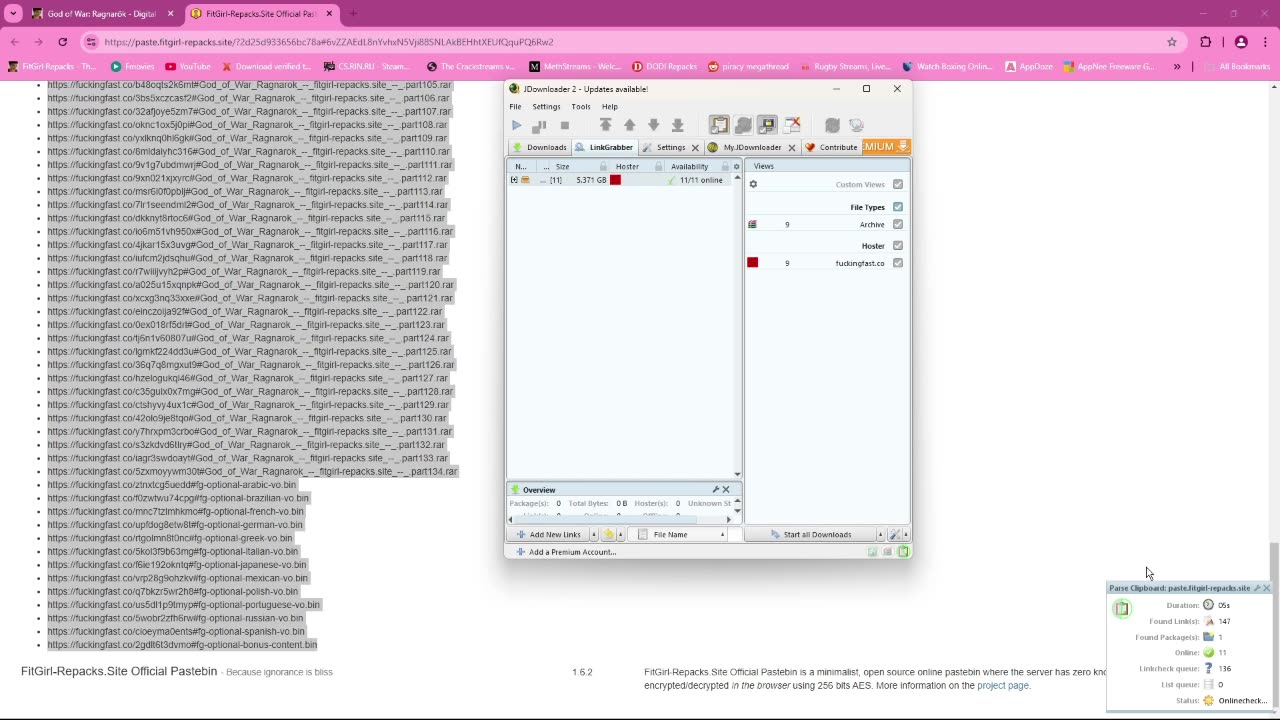
Task: Click the LinkGrabber bottom-right tools icon
Action: tap(895, 535)
